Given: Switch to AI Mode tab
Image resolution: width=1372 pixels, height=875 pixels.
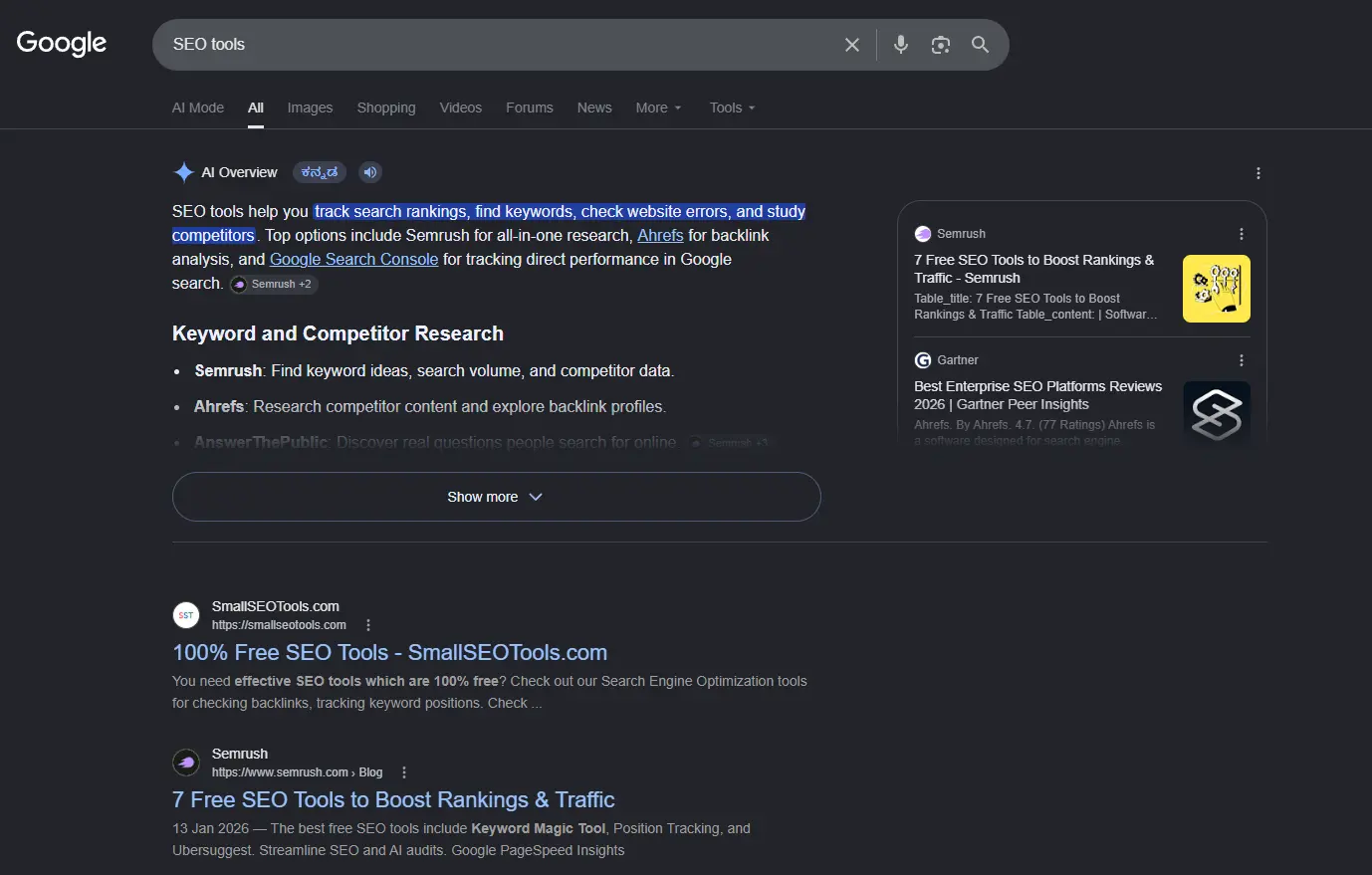Looking at the screenshot, I should click(x=198, y=108).
